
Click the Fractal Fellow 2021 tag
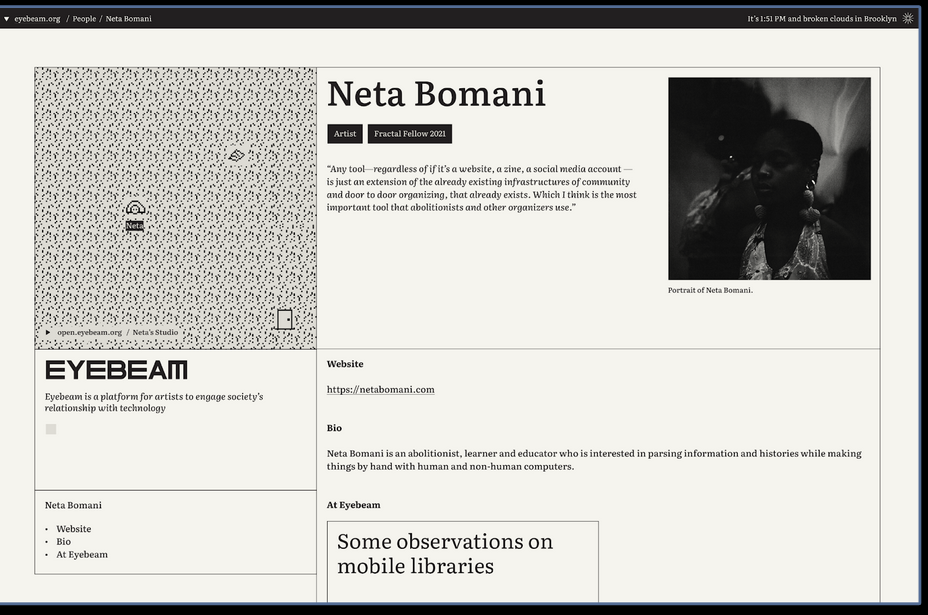pyautogui.click(x=410, y=134)
